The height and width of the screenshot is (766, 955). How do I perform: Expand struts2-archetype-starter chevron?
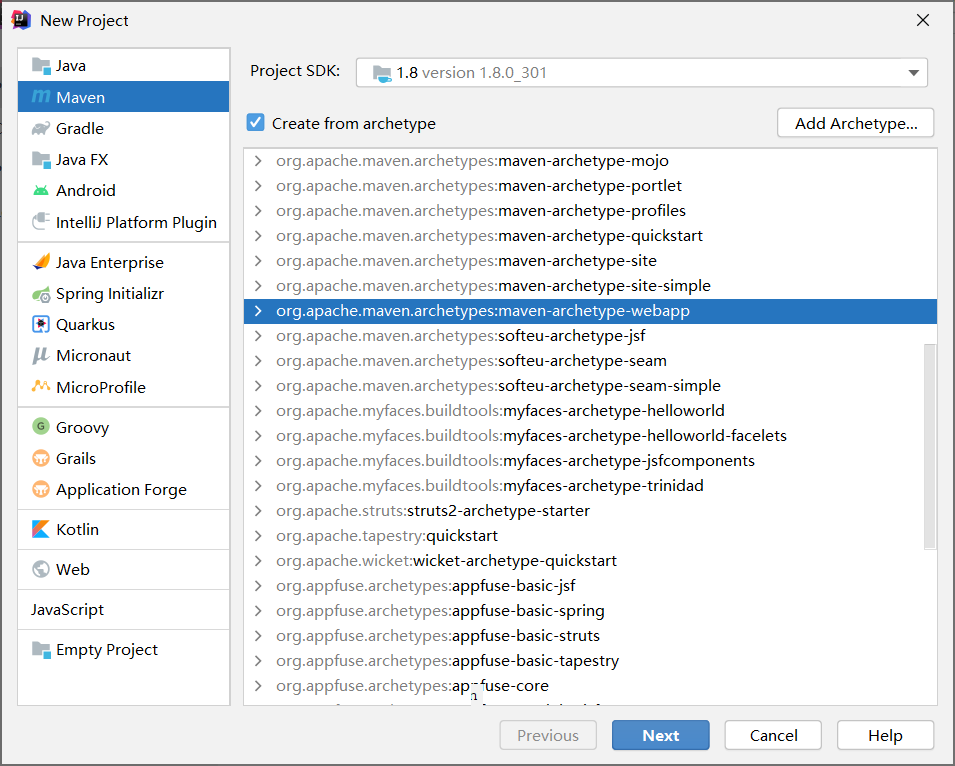(x=258, y=510)
